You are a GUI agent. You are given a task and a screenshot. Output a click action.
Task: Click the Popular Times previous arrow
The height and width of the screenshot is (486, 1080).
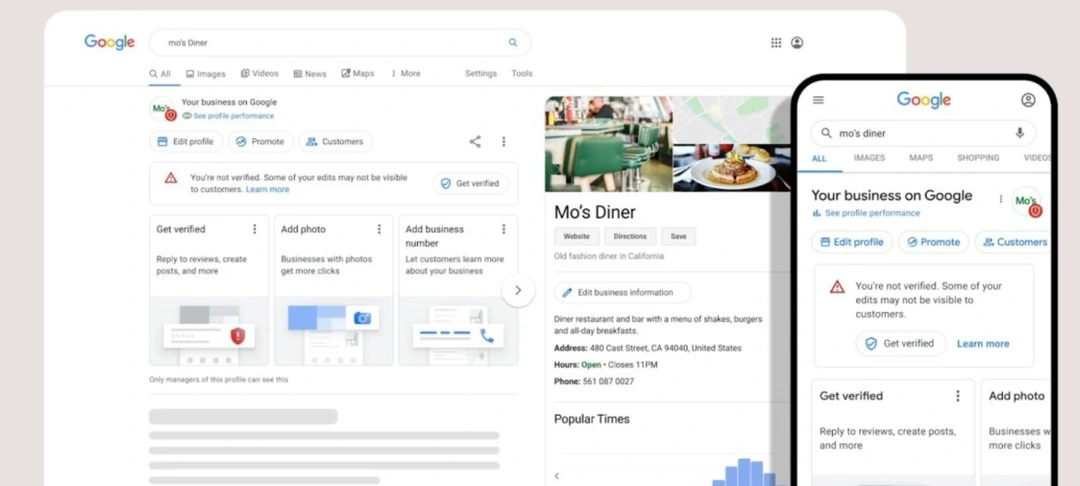[x=557, y=476]
